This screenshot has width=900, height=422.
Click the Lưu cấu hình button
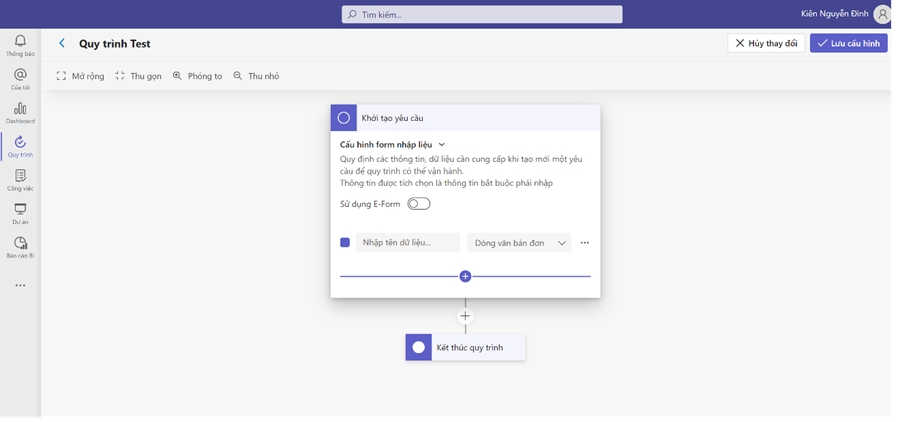(848, 43)
